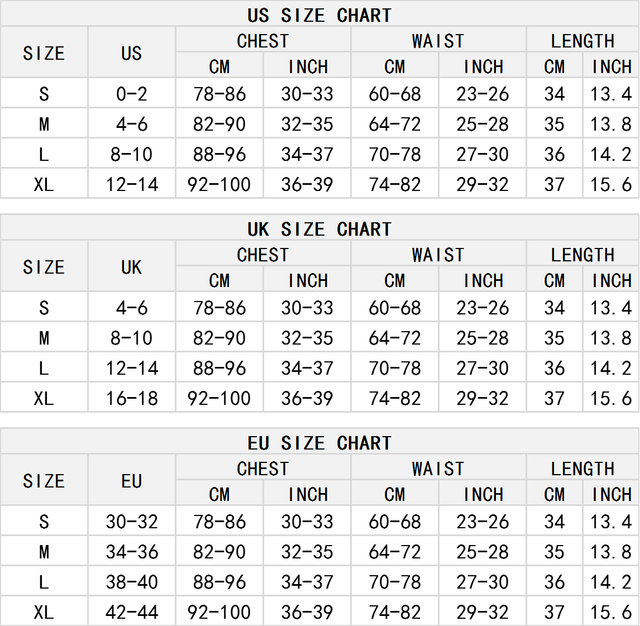
Task: Click 92-100 chest cell in EU chart
Action: 220,612
